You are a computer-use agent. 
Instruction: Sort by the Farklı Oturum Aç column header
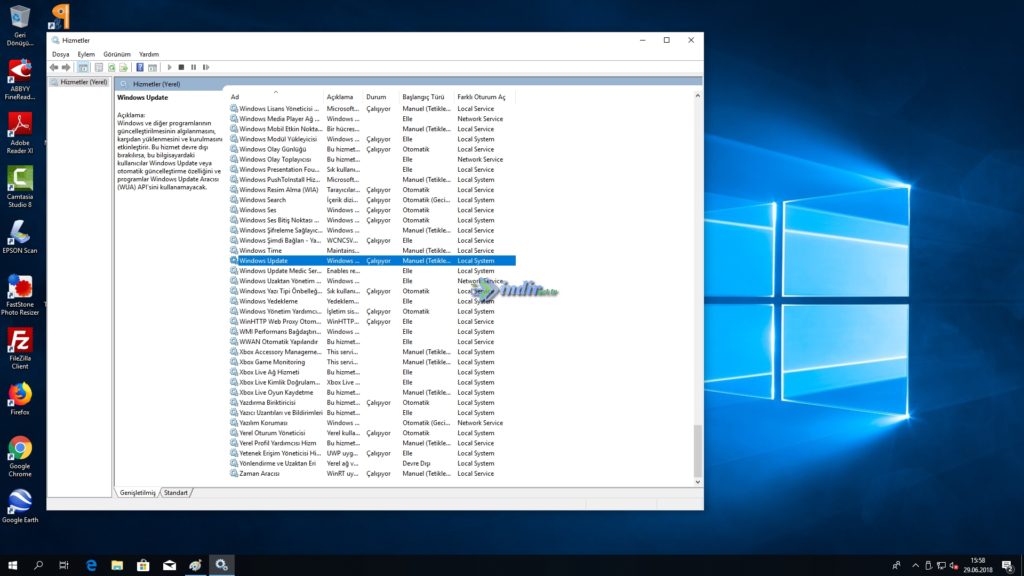[485, 97]
